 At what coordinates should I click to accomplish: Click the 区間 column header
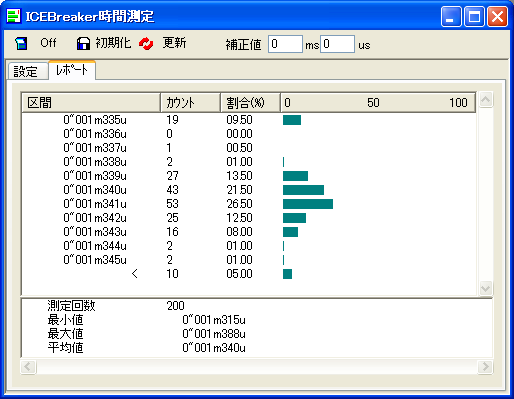(91, 102)
